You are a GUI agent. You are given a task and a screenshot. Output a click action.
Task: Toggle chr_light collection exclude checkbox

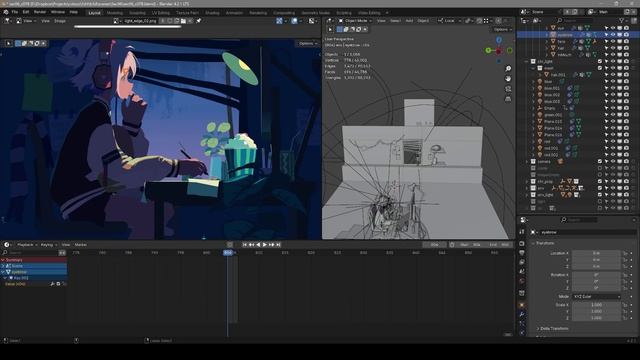[x=600, y=61]
